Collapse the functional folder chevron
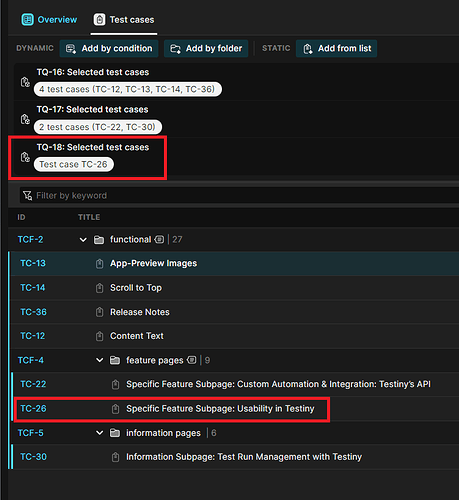Screen dimensions: 459x500 (x=83, y=240)
